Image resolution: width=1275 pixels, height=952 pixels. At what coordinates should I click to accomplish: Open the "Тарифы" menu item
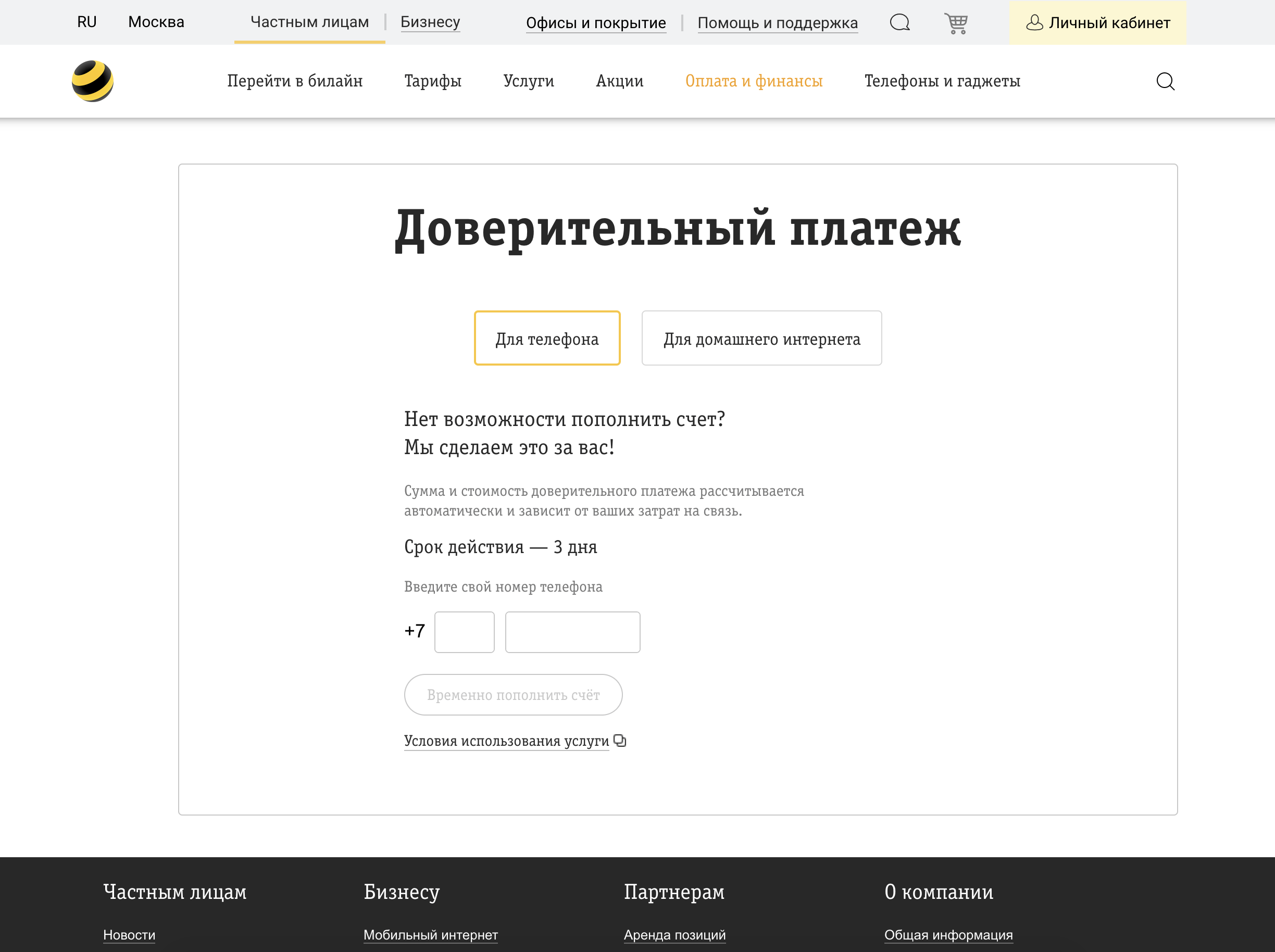click(433, 81)
